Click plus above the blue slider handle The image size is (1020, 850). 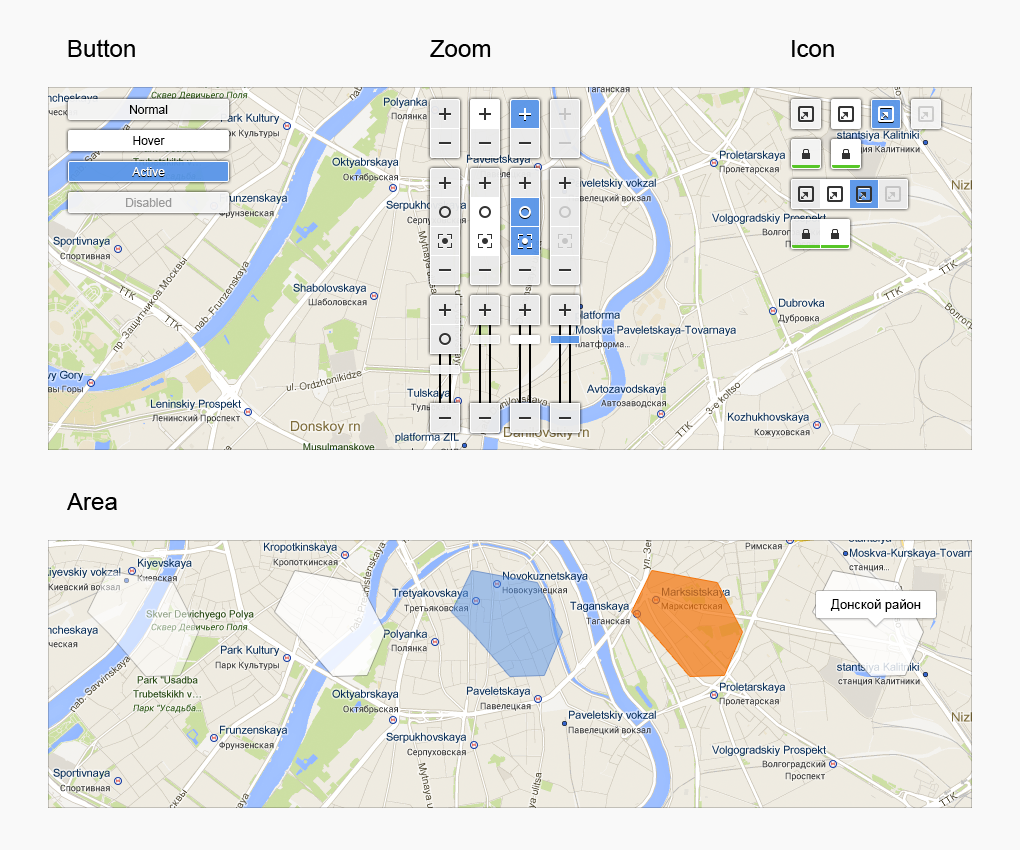565,310
